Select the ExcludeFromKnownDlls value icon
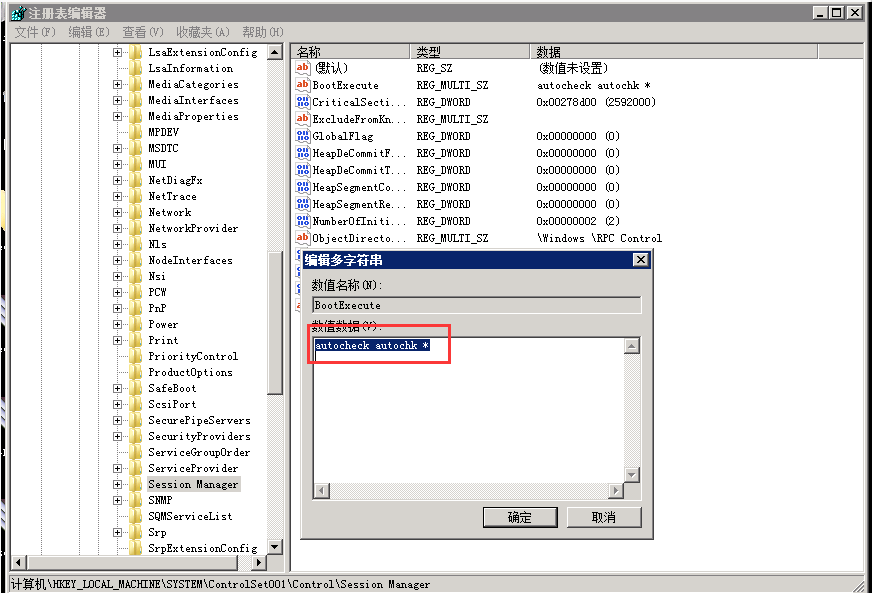The image size is (872, 593). [303, 119]
